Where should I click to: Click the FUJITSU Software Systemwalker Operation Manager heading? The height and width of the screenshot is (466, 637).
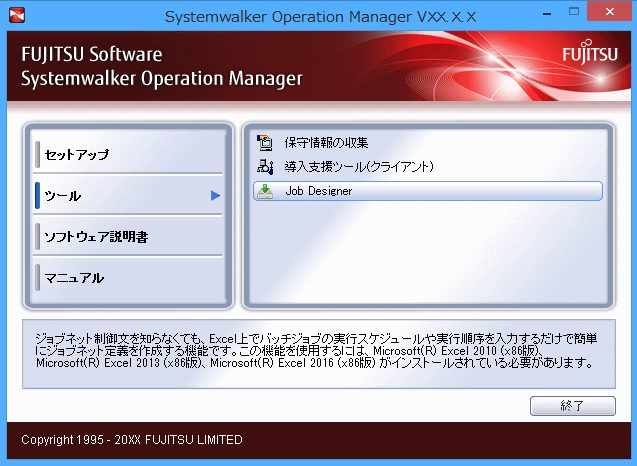[x=162, y=66]
